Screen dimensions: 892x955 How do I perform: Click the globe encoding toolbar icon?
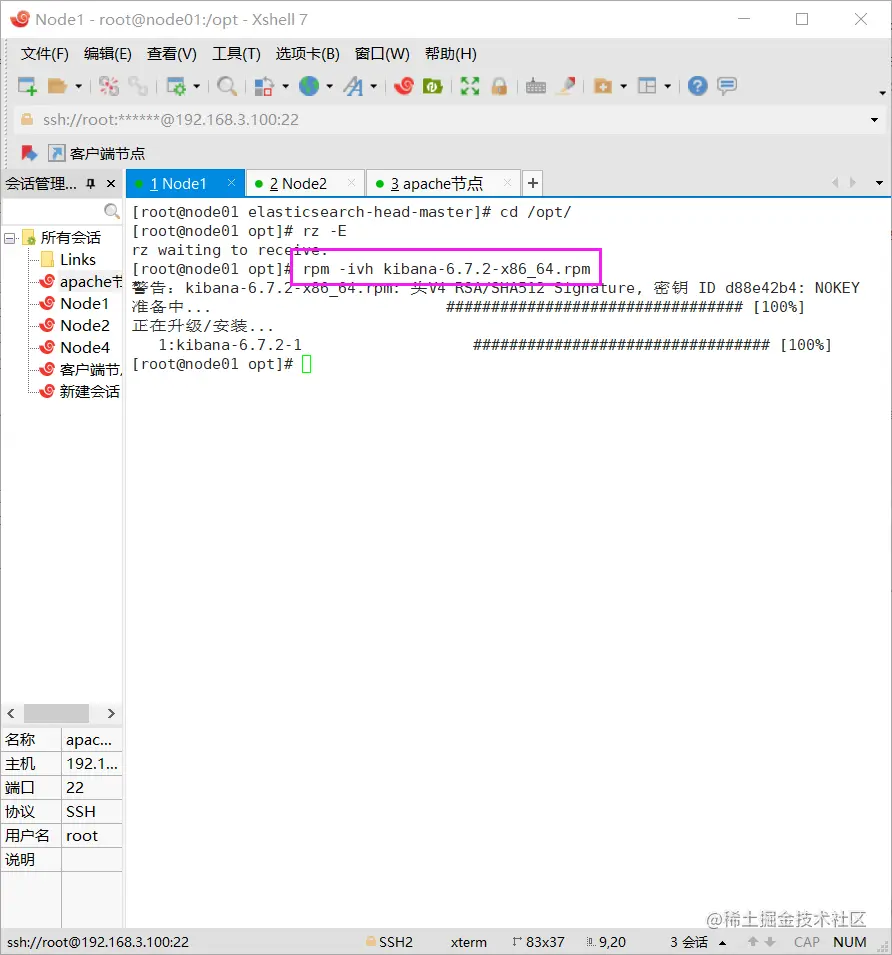309,86
